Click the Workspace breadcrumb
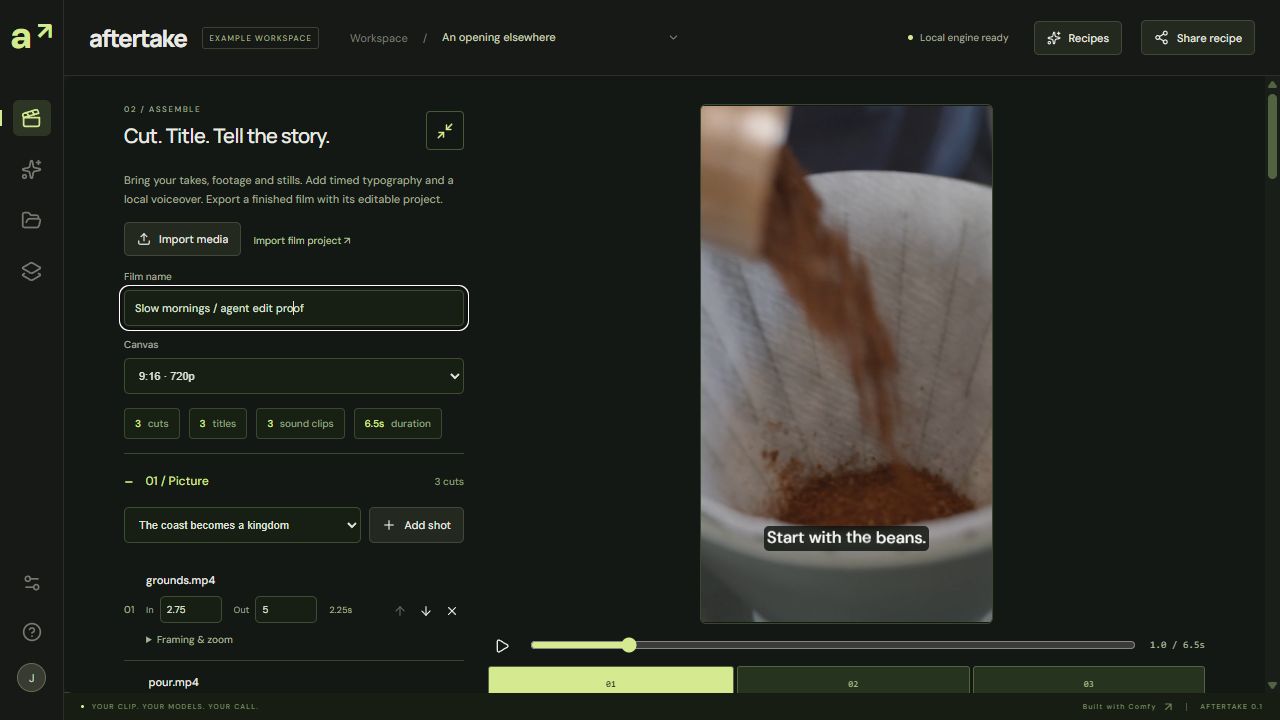Image resolution: width=1280 pixels, height=720 pixels. pyautogui.click(x=379, y=38)
